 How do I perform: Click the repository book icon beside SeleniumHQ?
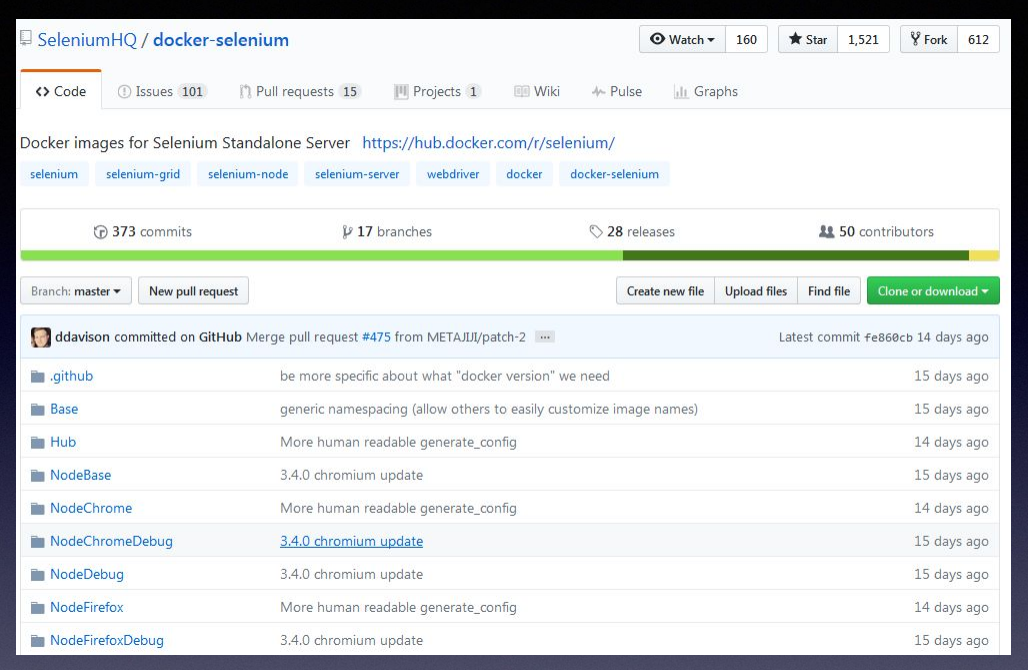[26, 38]
